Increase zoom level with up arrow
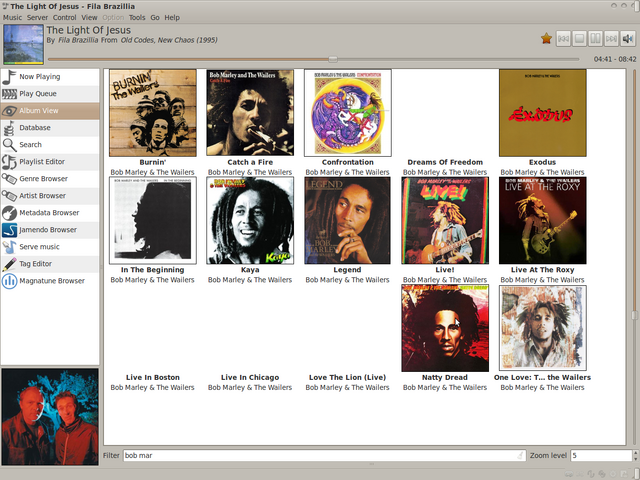The image size is (640, 480). [636, 453]
